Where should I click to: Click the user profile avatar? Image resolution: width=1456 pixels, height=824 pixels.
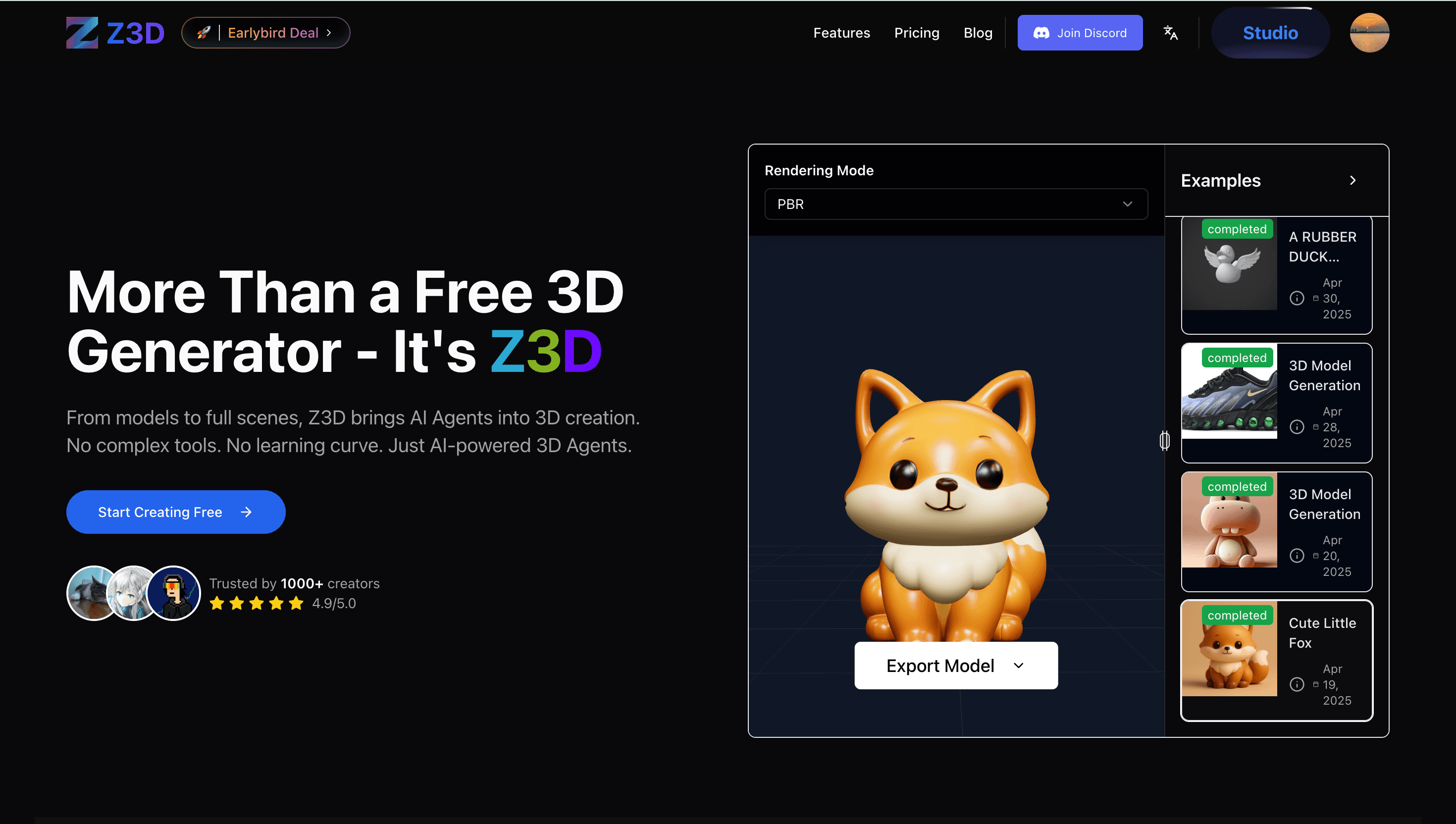click(x=1369, y=33)
